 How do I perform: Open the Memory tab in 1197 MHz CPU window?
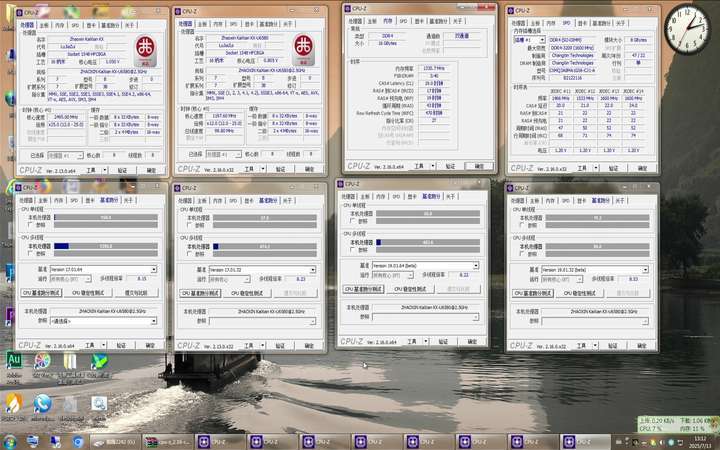click(x=218, y=23)
